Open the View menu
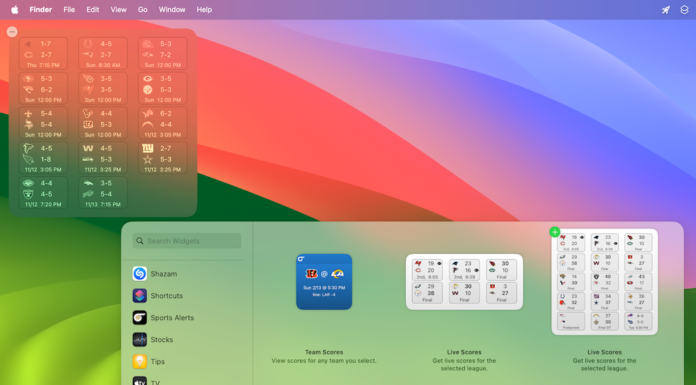The image size is (696, 385). pyautogui.click(x=118, y=10)
